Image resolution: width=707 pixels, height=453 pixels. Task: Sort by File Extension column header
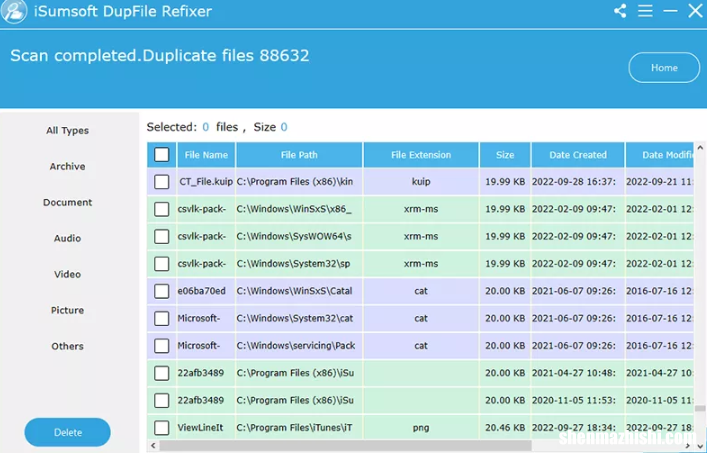pos(421,155)
